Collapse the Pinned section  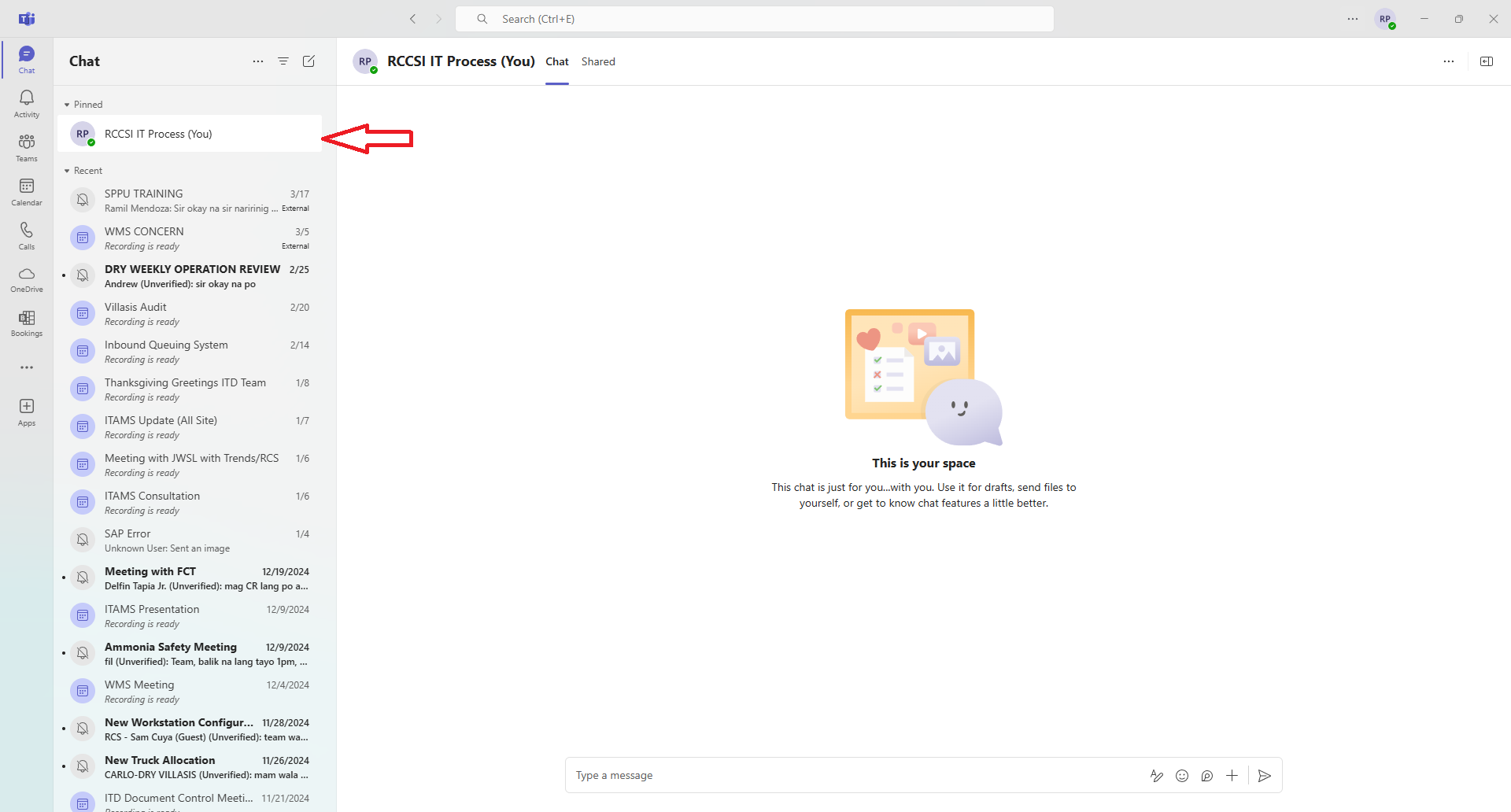tap(83, 105)
